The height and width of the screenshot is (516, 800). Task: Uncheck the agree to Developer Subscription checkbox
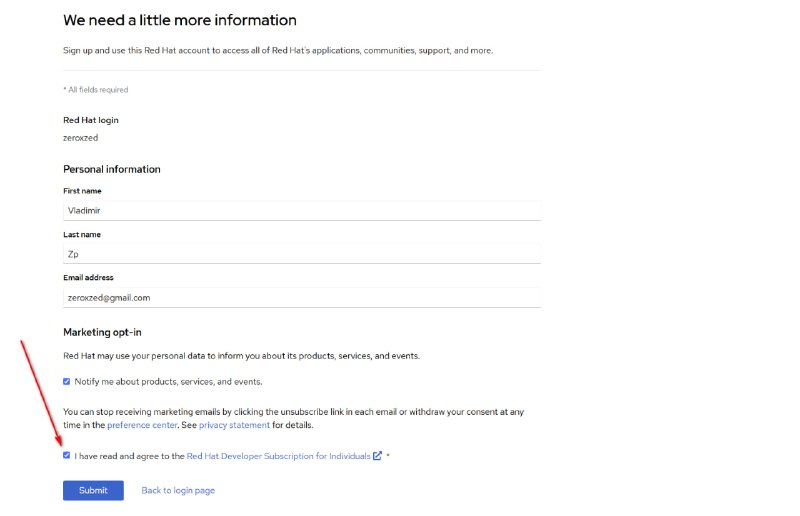click(66, 455)
